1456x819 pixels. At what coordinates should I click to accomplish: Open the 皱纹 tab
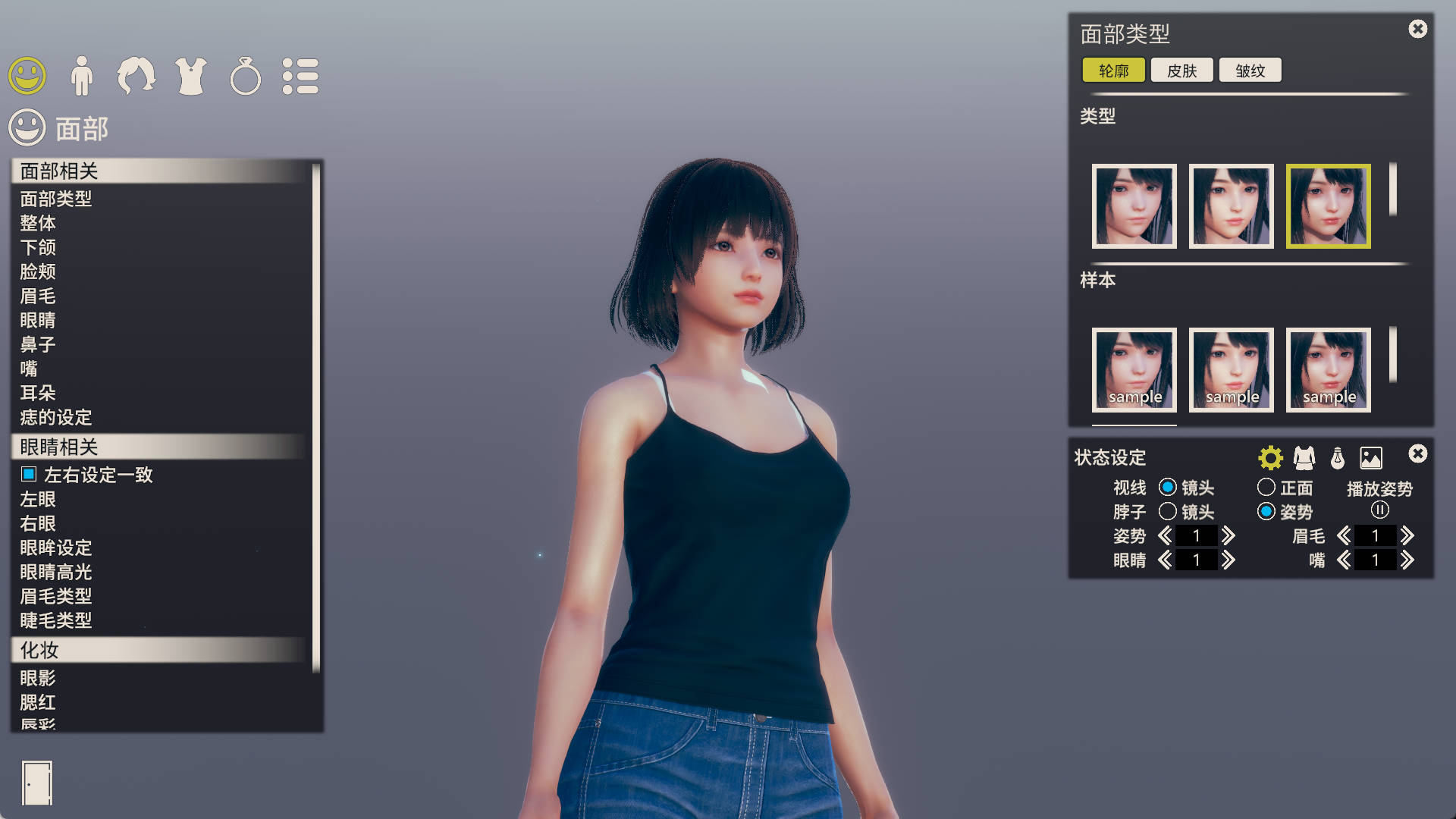pos(1249,70)
